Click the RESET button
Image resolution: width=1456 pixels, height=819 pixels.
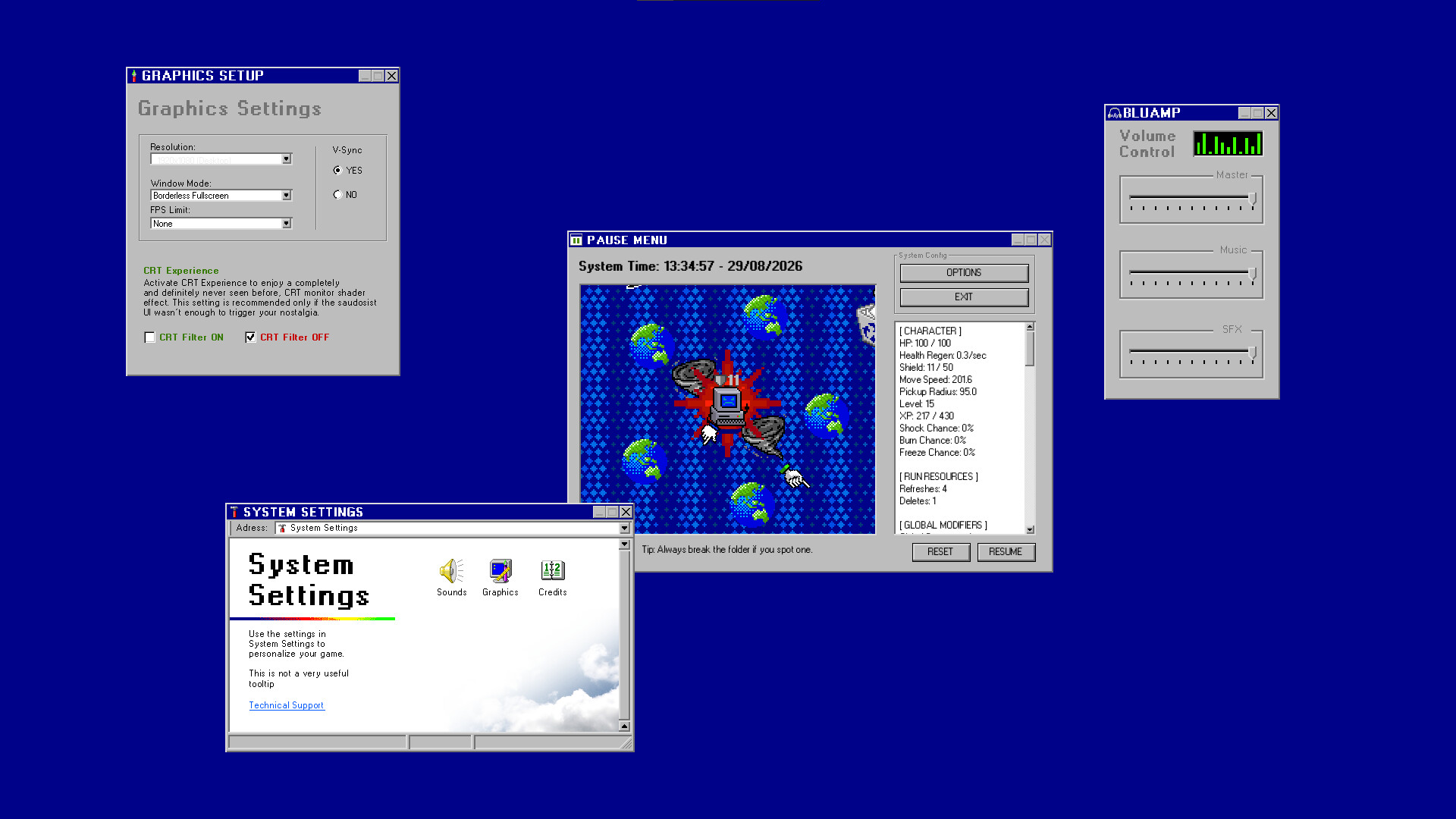(940, 552)
